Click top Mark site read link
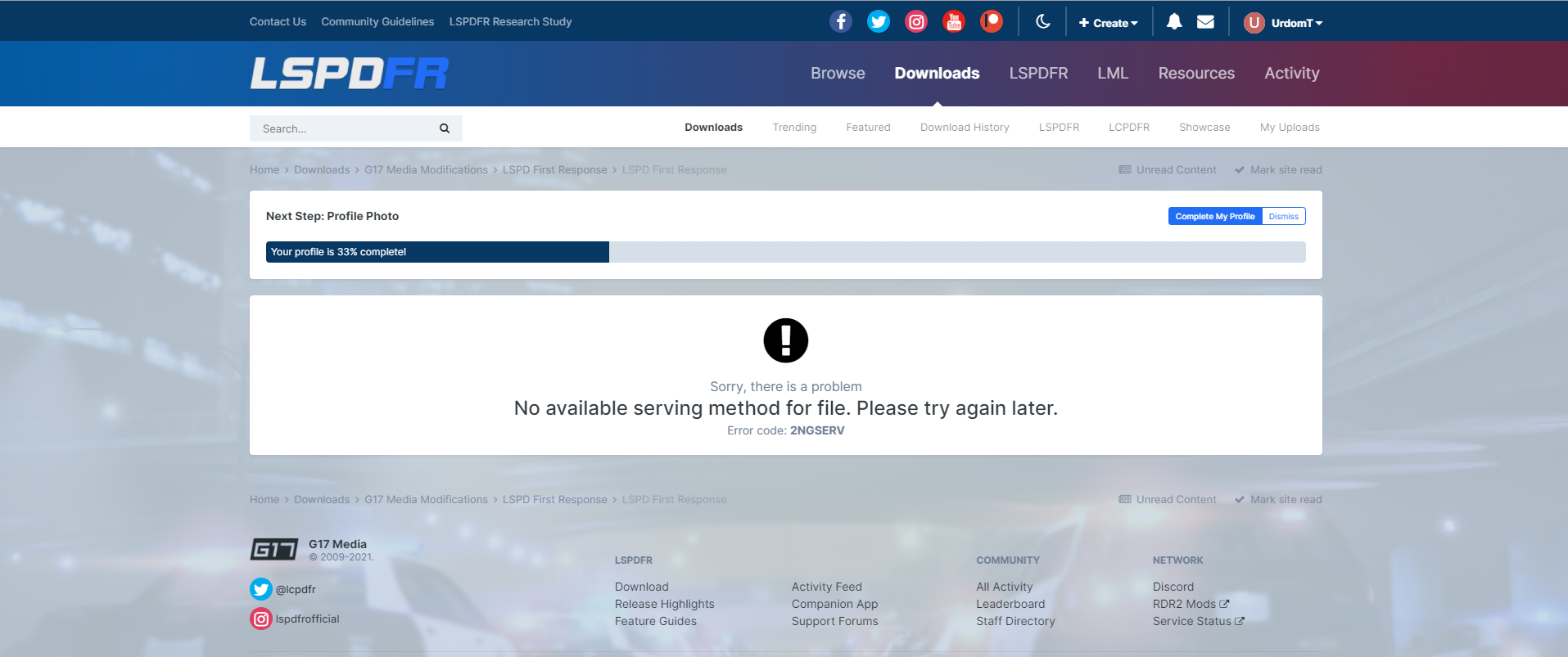Image resolution: width=1568 pixels, height=657 pixels. click(x=1278, y=169)
